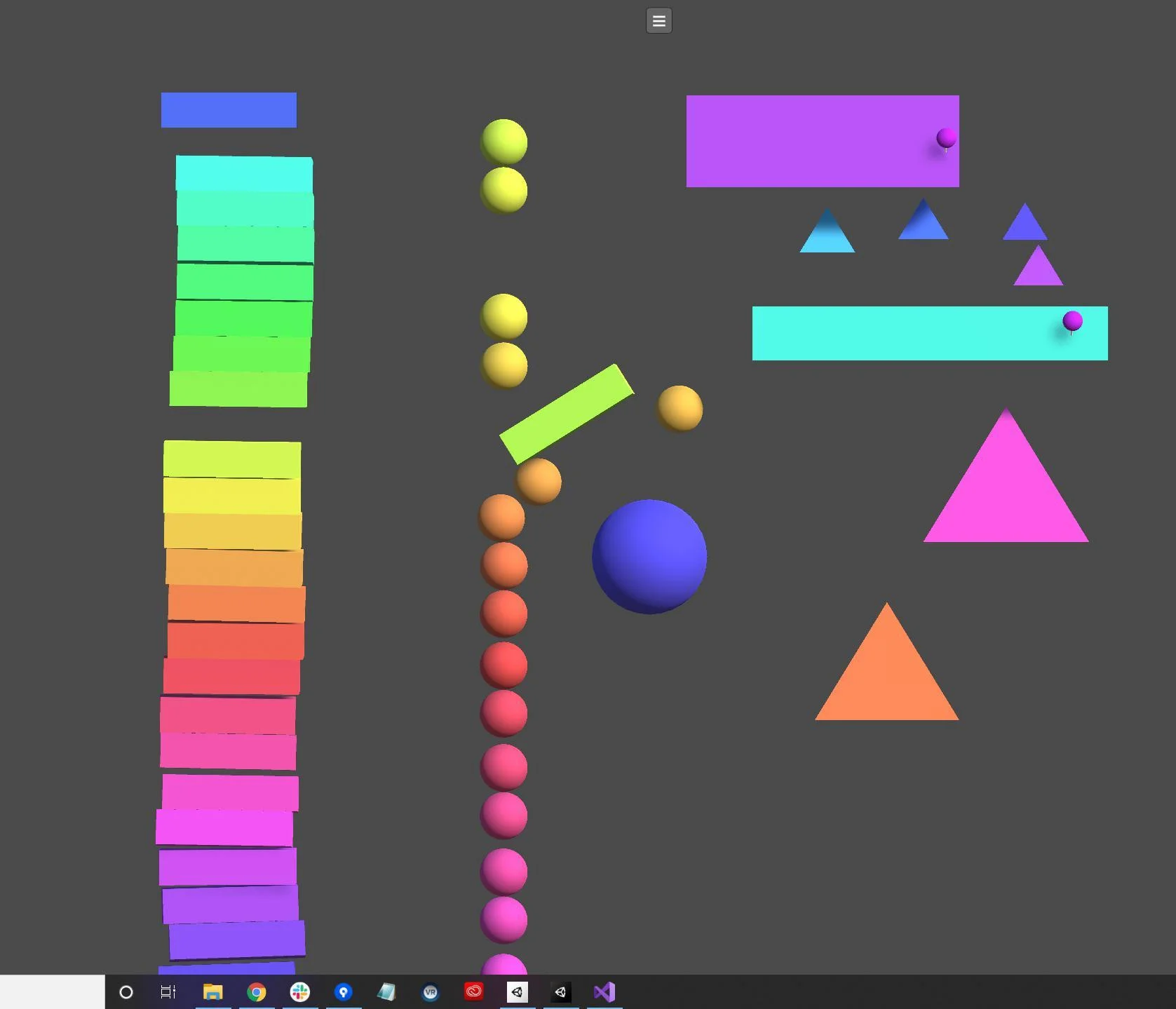Launch Adobe Creative Cloud from the taskbar
The height and width of the screenshot is (1009, 1176).
pyautogui.click(x=473, y=991)
